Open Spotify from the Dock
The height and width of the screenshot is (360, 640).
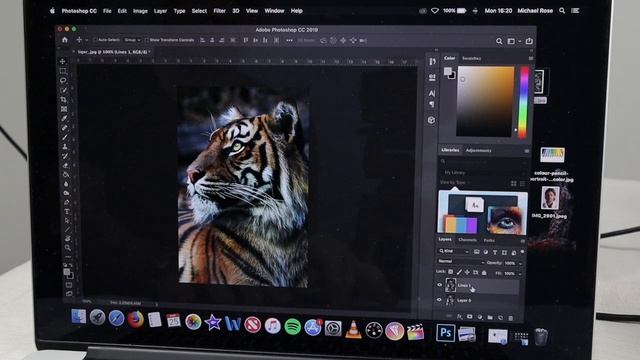coord(292,327)
